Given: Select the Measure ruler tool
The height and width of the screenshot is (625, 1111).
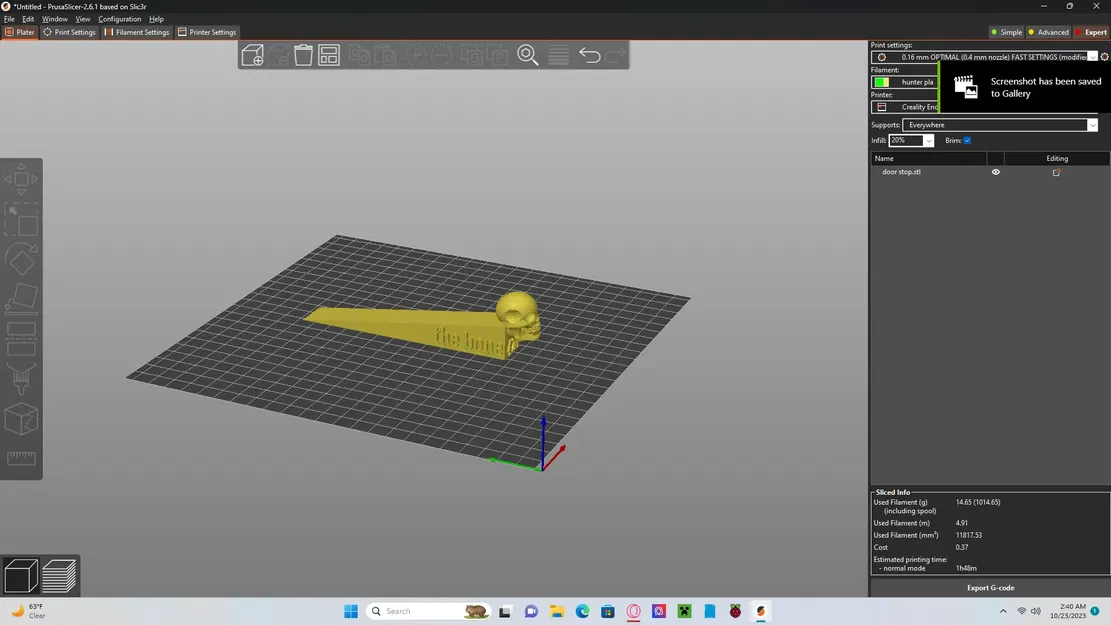Looking at the screenshot, I should [x=21, y=458].
